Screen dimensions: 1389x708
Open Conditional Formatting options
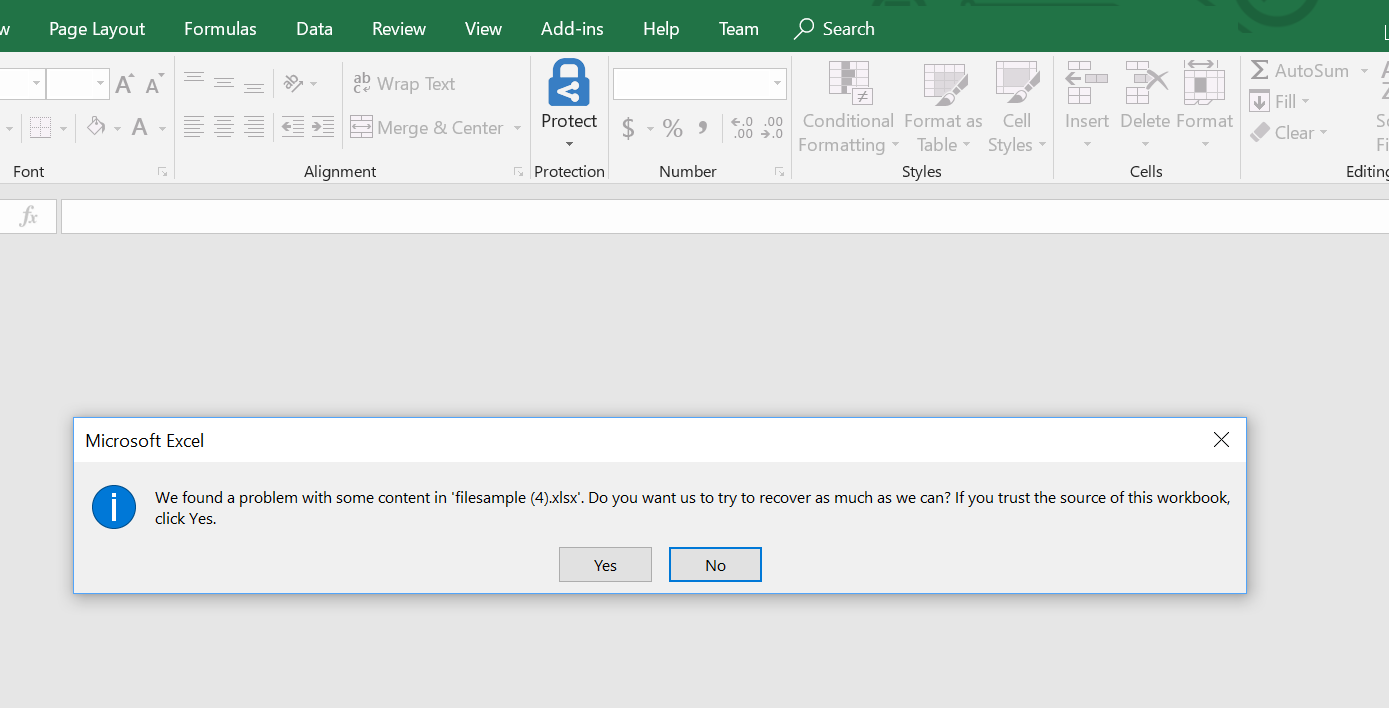point(847,107)
